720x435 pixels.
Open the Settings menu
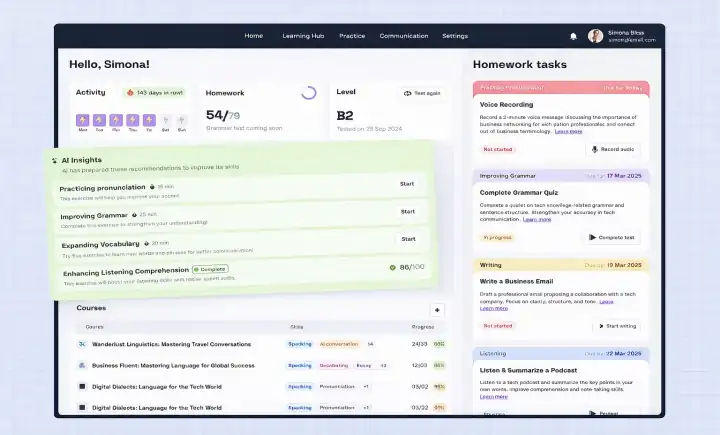point(455,36)
